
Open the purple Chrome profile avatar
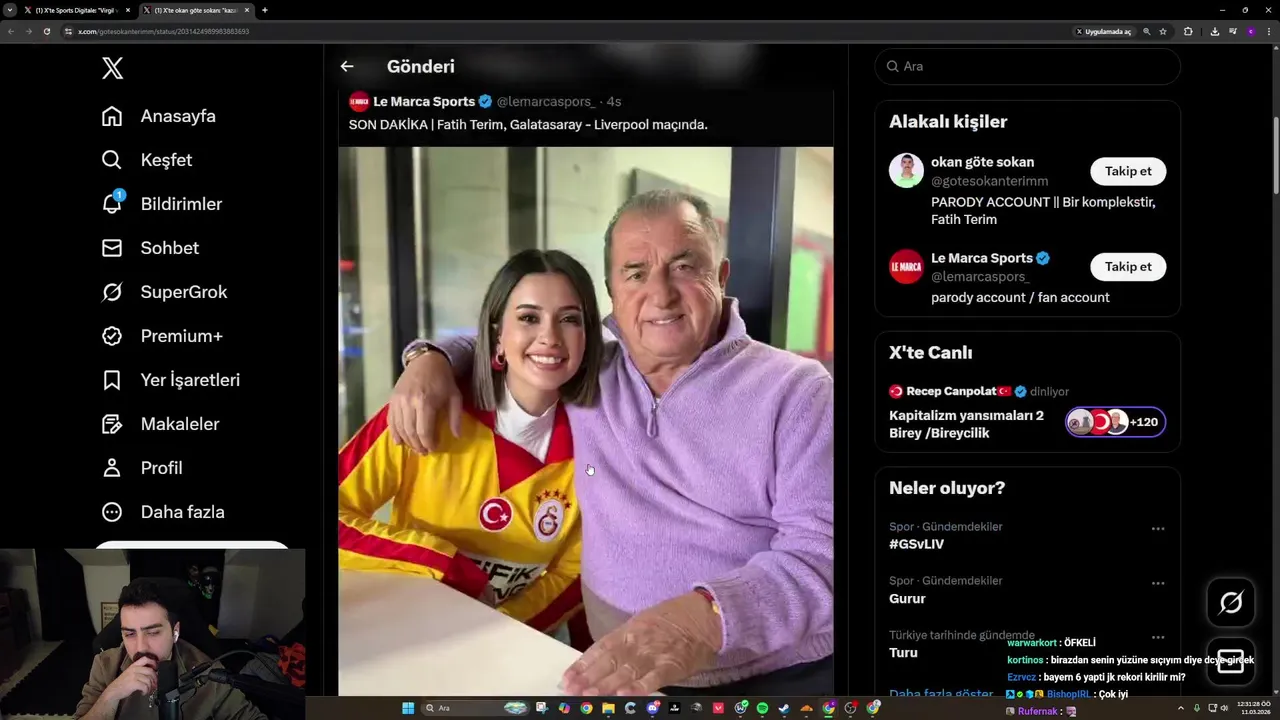pos(1251,31)
